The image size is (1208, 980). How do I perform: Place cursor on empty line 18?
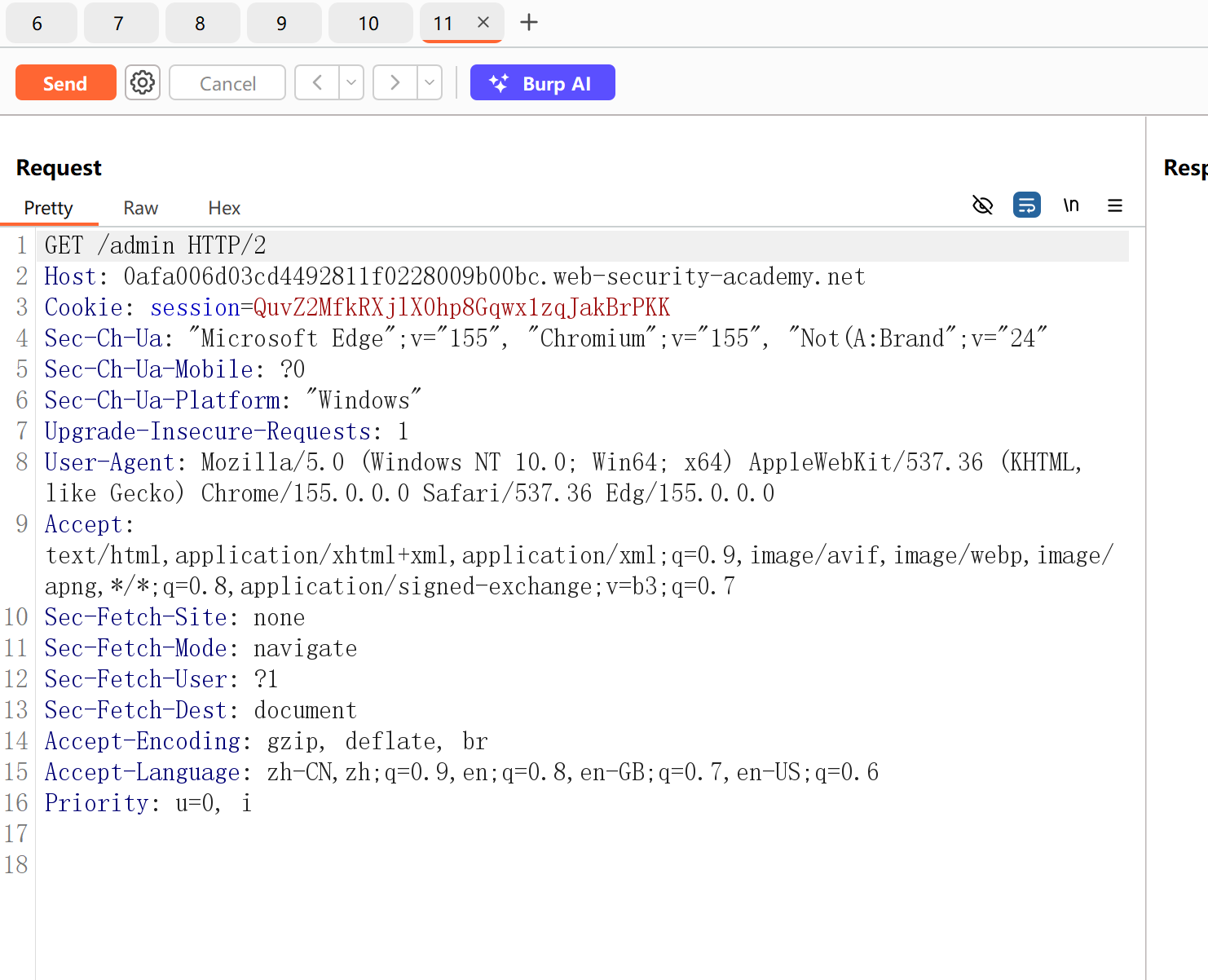[x=582, y=865]
